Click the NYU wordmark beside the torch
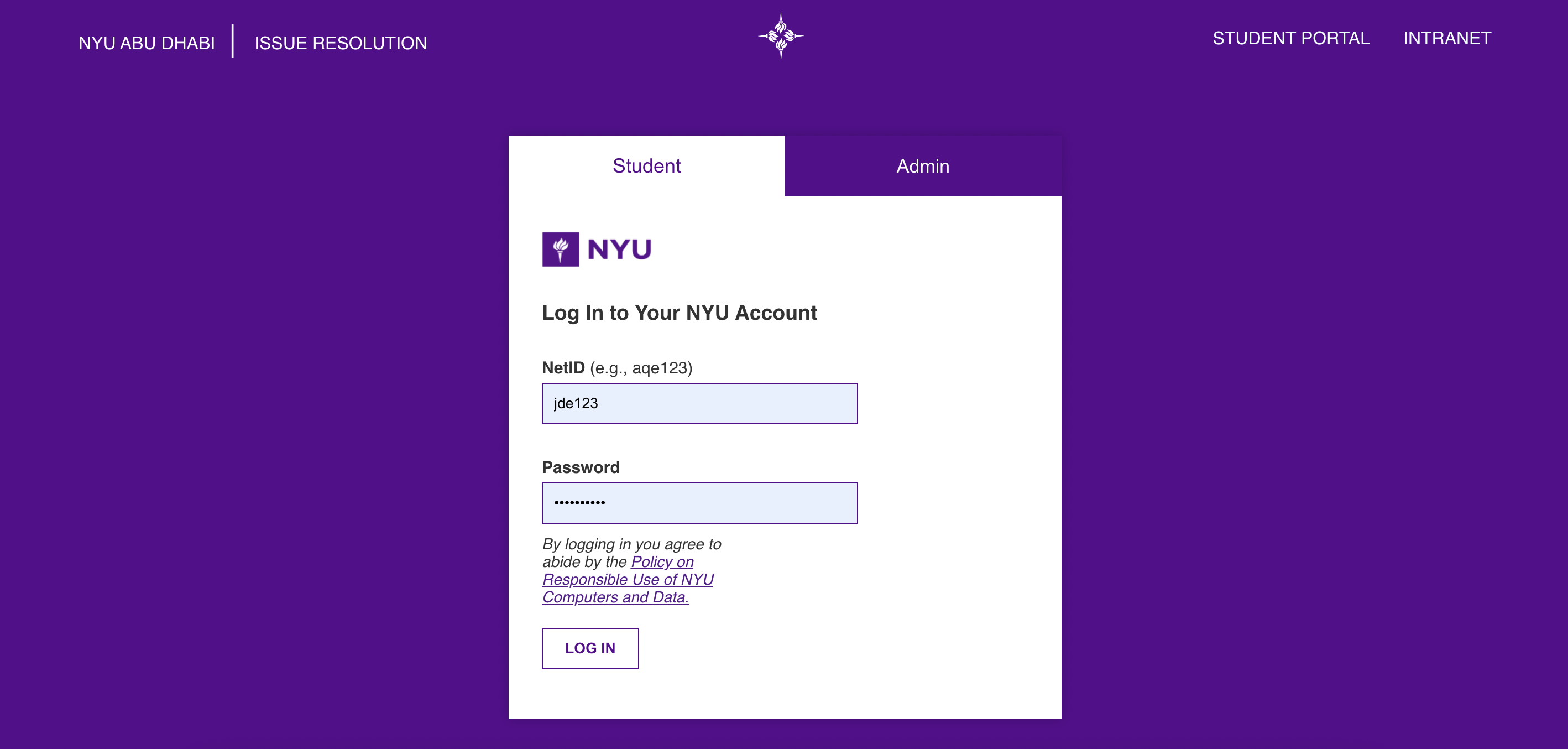This screenshot has width=1568, height=749. click(620, 249)
